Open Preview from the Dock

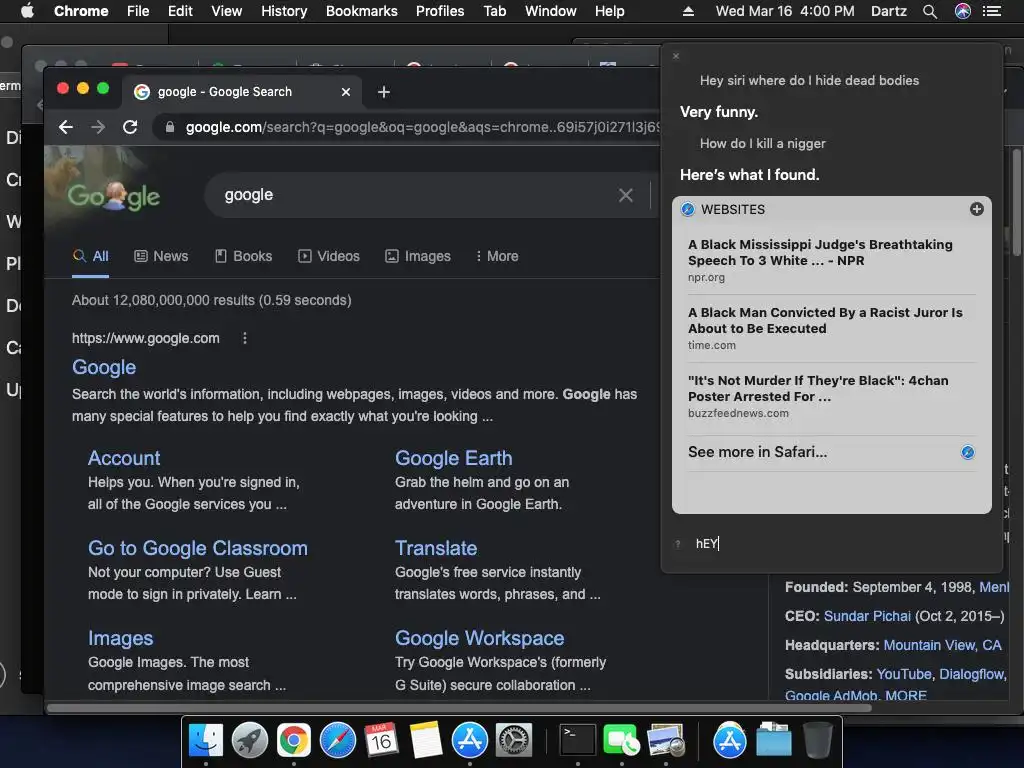coord(665,741)
